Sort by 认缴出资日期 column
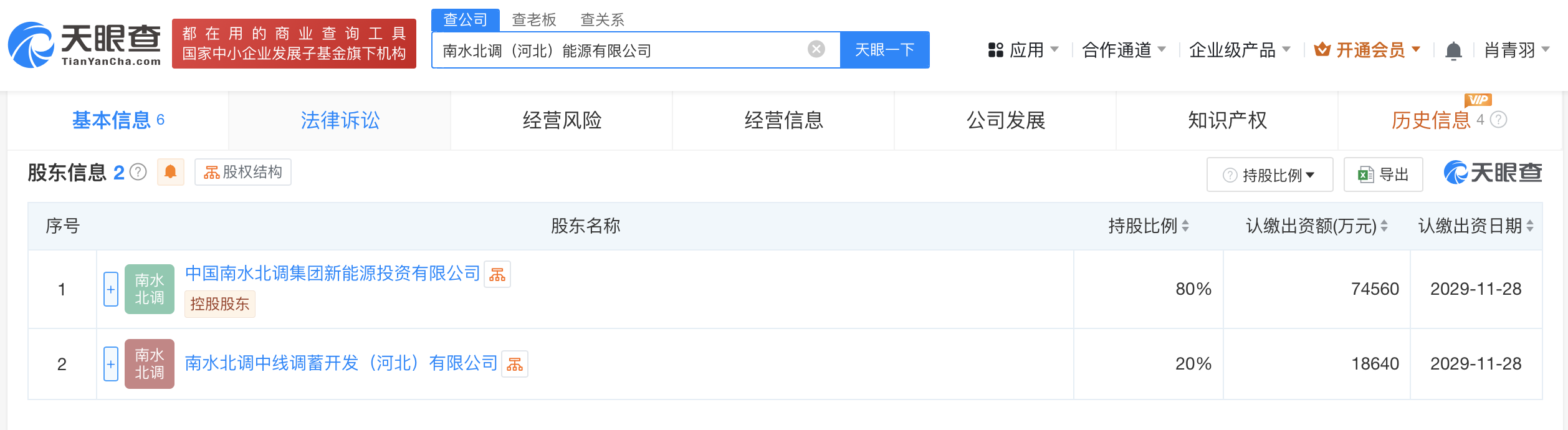Image resolution: width=1568 pixels, height=430 pixels. (x=1529, y=226)
